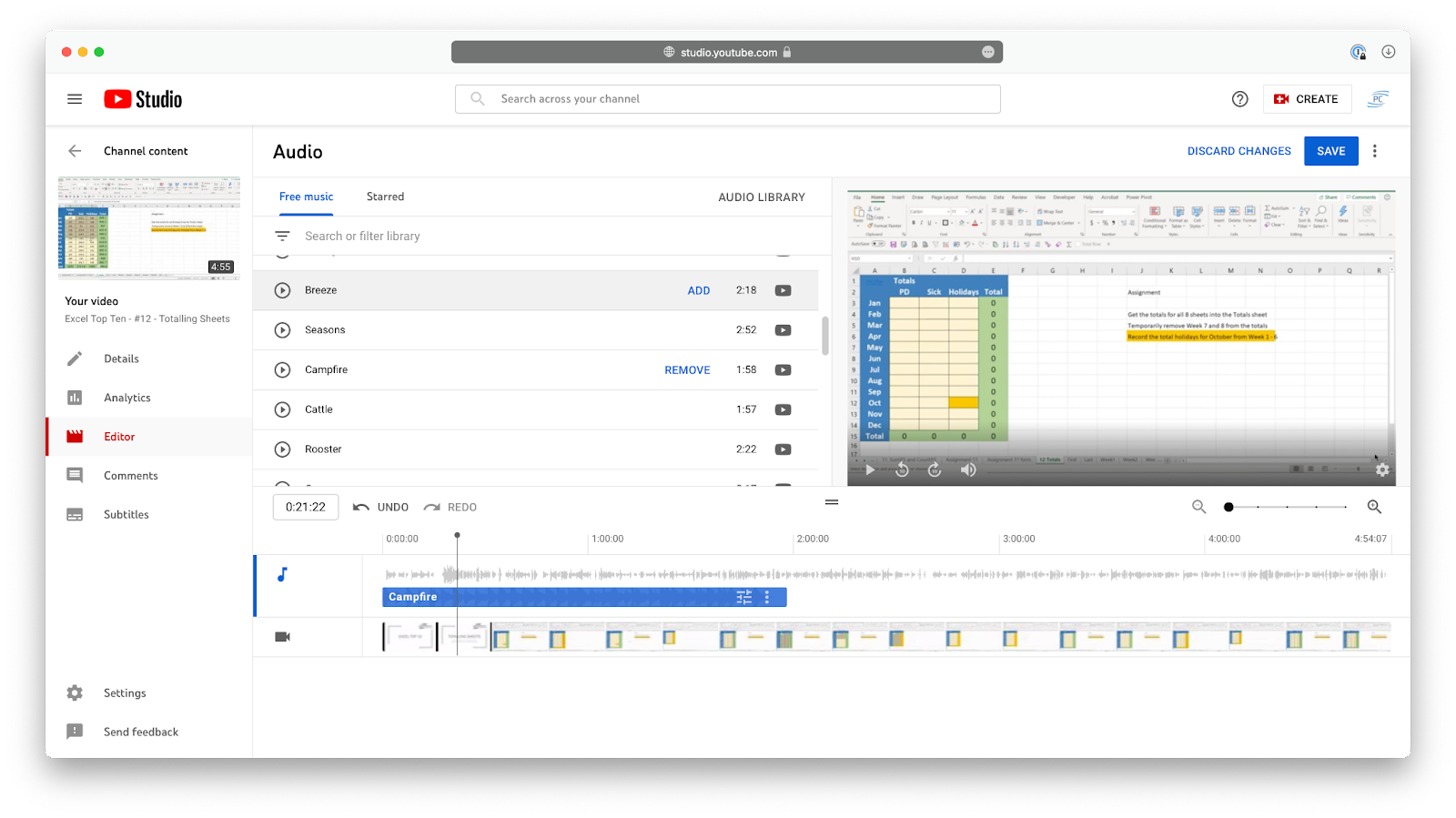Click Discard Changes
This screenshot has height=818, width=1456.
coord(1239,151)
